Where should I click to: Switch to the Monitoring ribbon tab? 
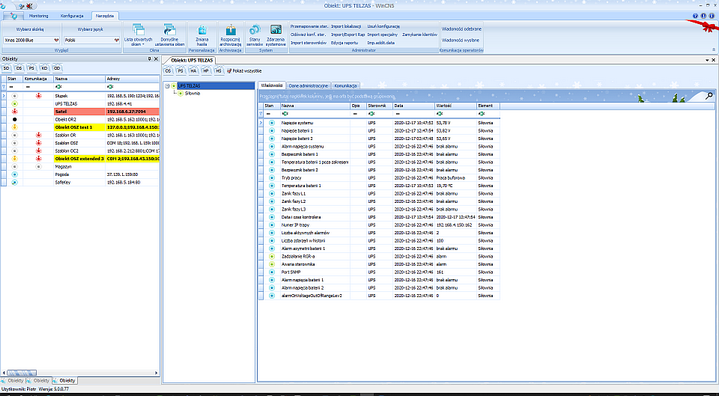pyautogui.click(x=38, y=16)
